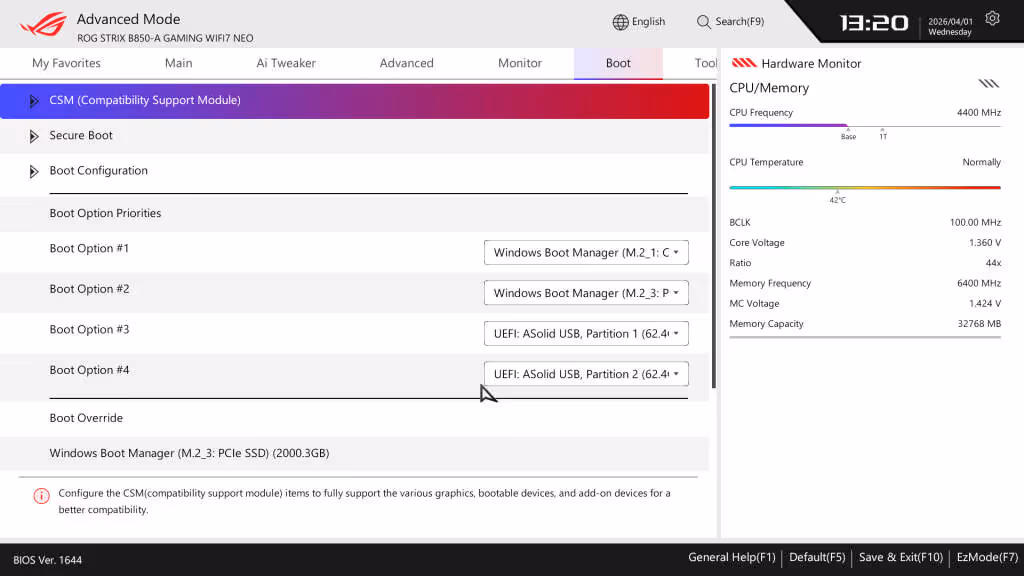1024x576 pixels.
Task: Click the Boot Override heading
Action: [x=86, y=418]
